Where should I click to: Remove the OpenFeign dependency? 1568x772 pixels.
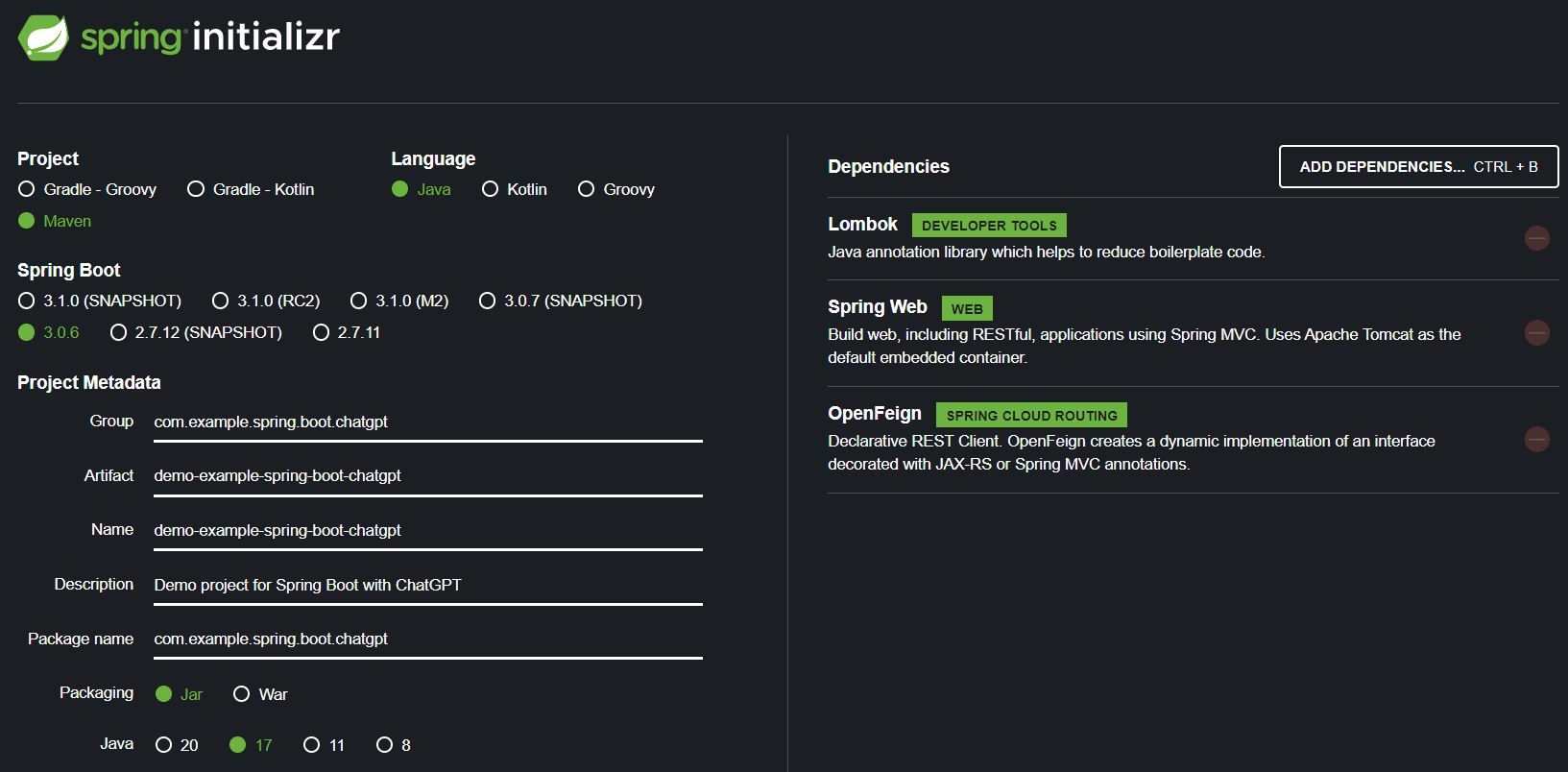coord(1536,439)
